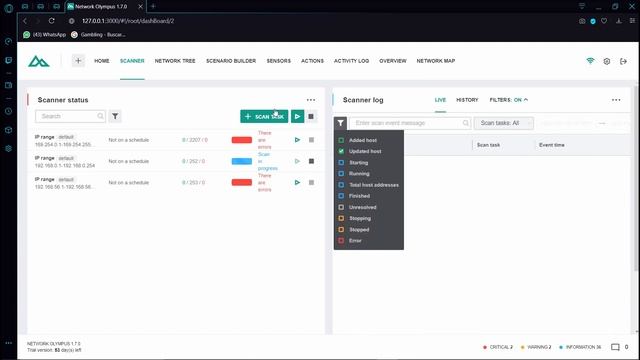Viewport: 640px width, 360px height.
Task: Open the notifications message icon in status bar
Action: click(x=615, y=347)
